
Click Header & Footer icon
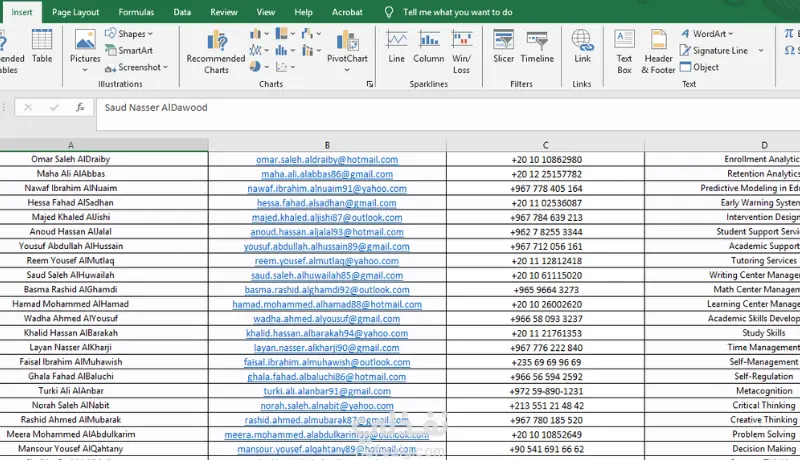coord(658,51)
